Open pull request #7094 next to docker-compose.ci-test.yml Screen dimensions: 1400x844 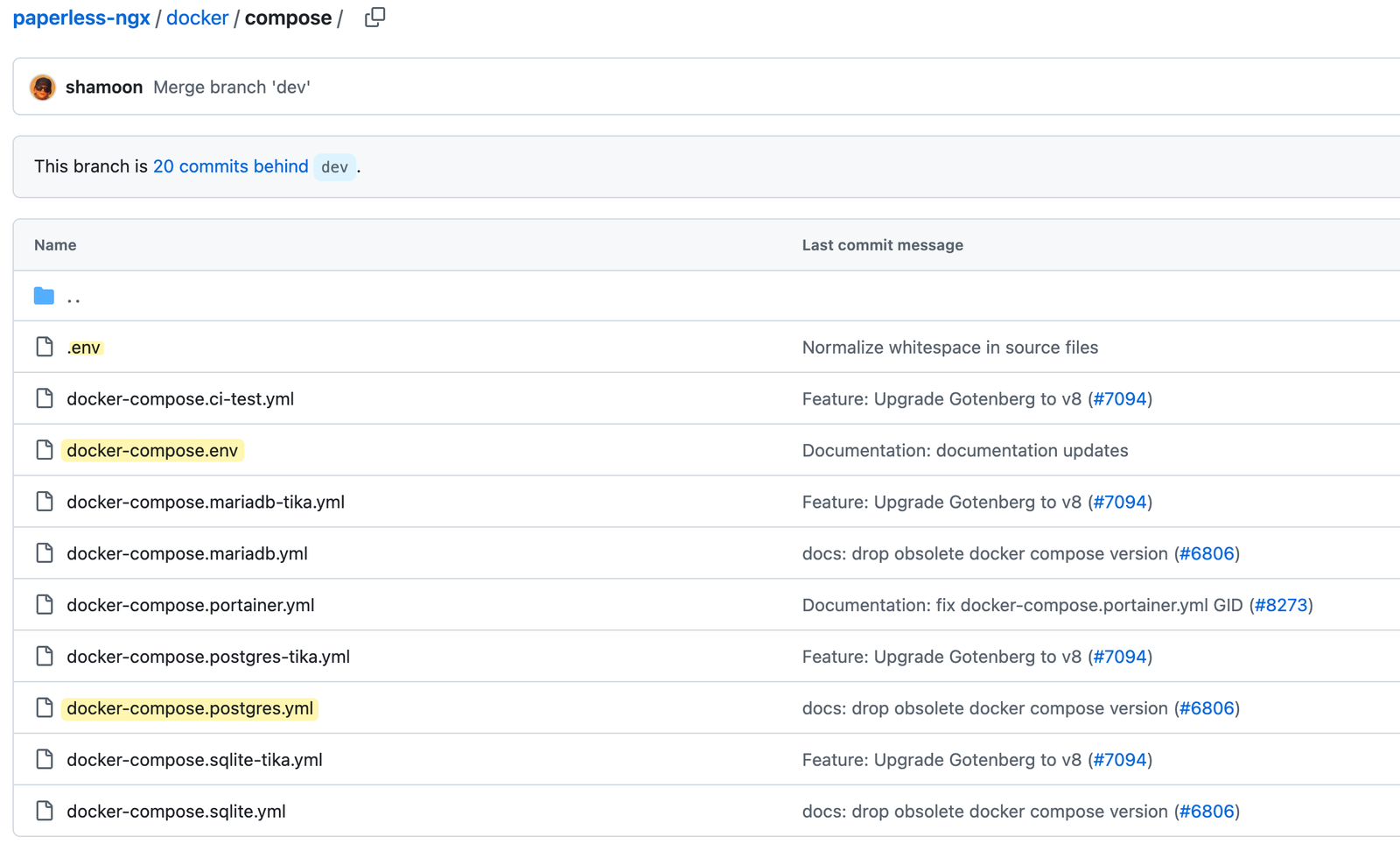tap(1121, 398)
